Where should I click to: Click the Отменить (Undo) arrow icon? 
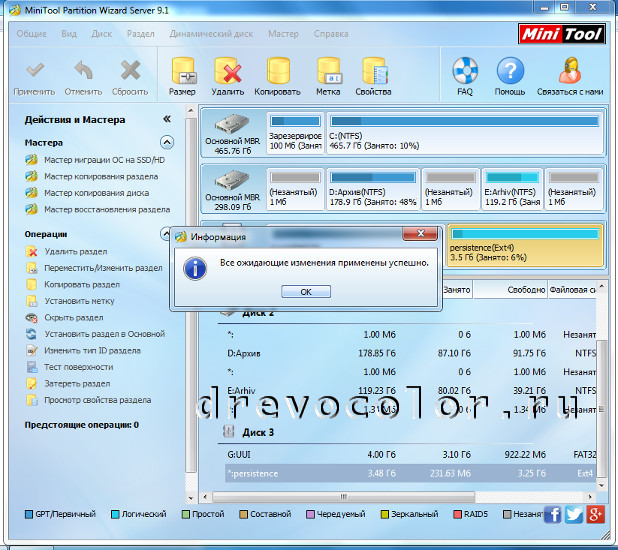(84, 71)
